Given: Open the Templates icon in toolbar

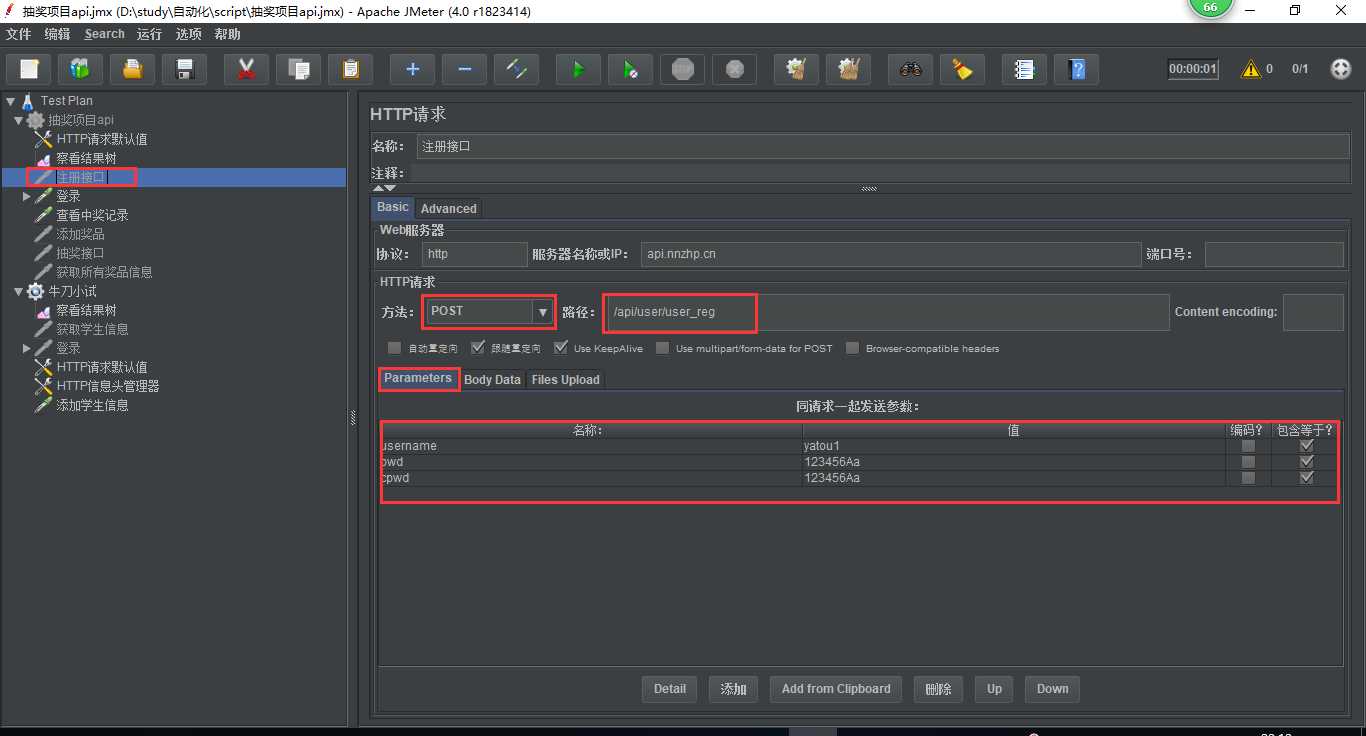Looking at the screenshot, I should pyautogui.click(x=80, y=69).
